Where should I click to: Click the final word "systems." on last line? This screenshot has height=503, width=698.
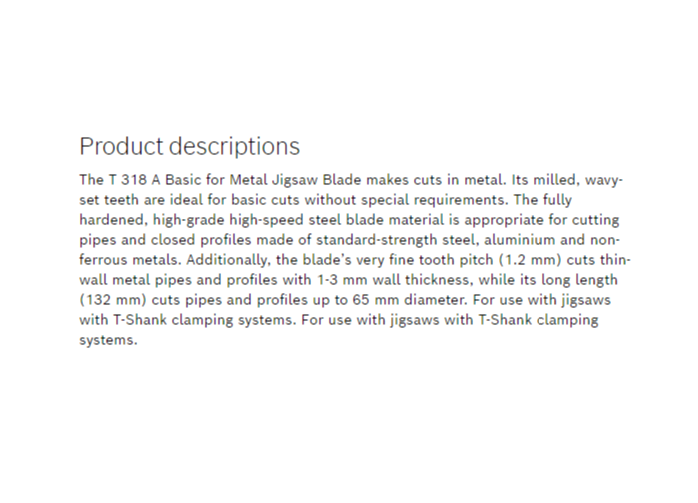point(109,341)
